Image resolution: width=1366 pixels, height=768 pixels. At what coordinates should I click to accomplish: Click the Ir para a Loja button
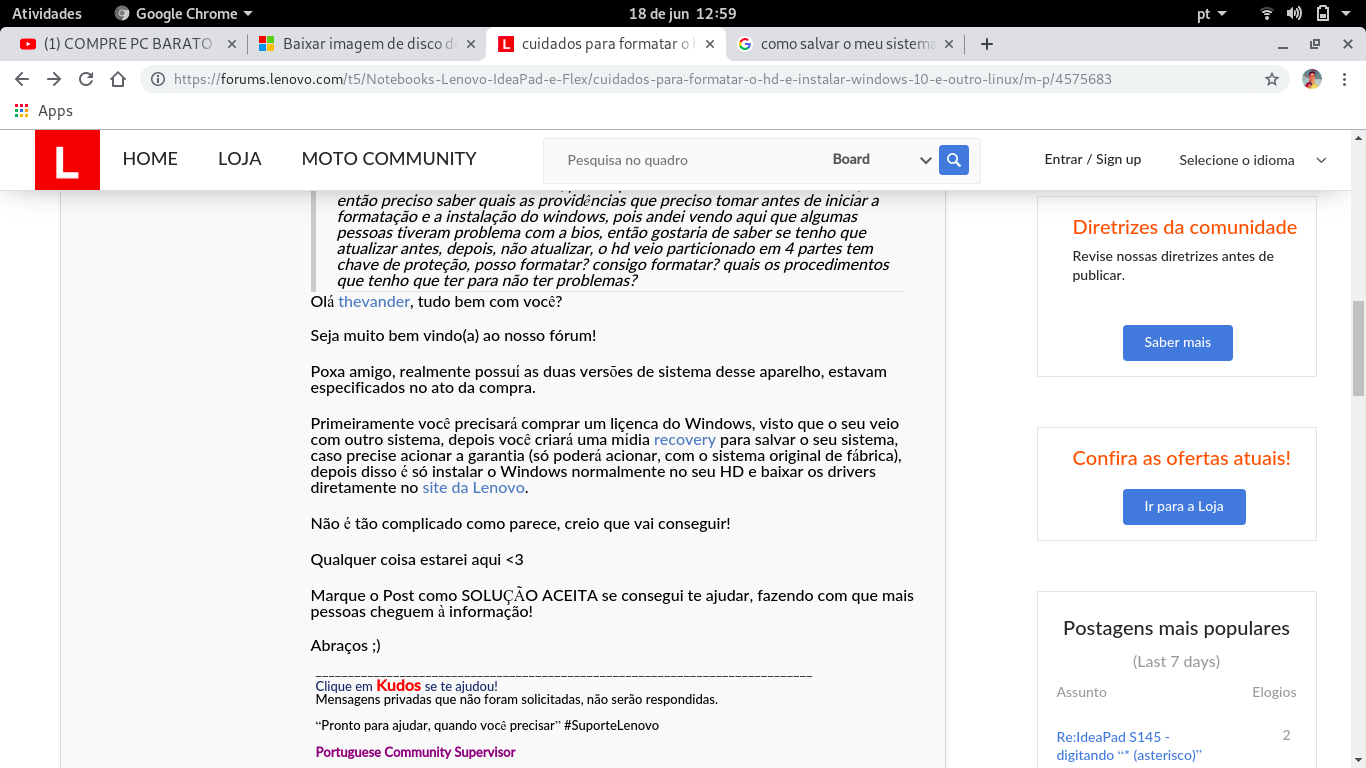coord(1184,507)
